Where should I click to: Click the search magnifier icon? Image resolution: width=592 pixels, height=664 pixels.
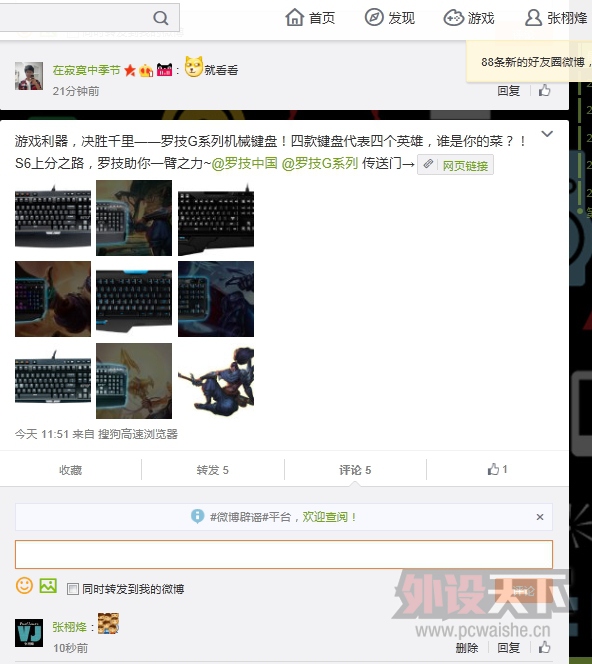[160, 18]
